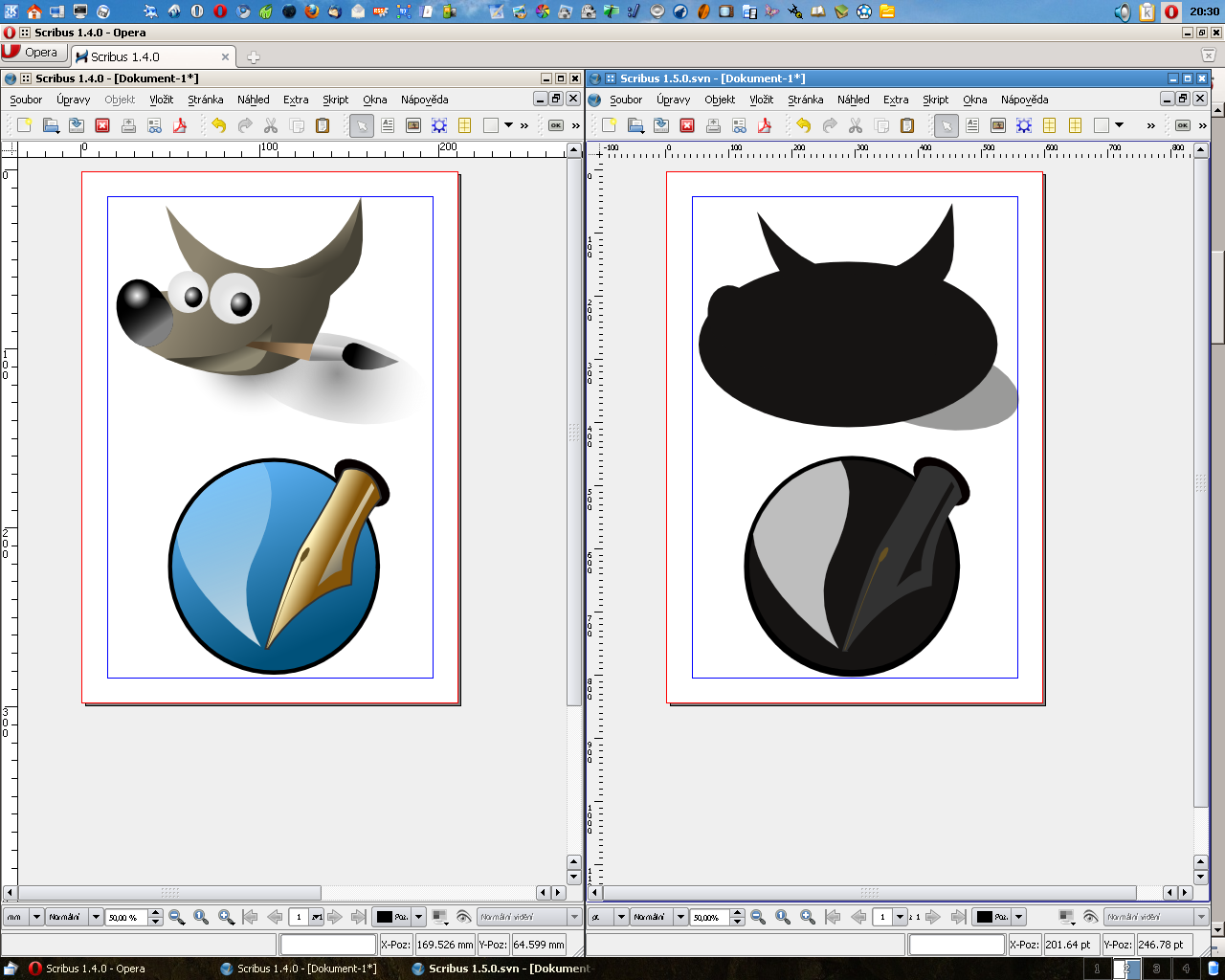Screen dimensions: 1225x980
Task: Click zoom out magnifier in Scribus 1.4.0 status bar
Action: 176,917
